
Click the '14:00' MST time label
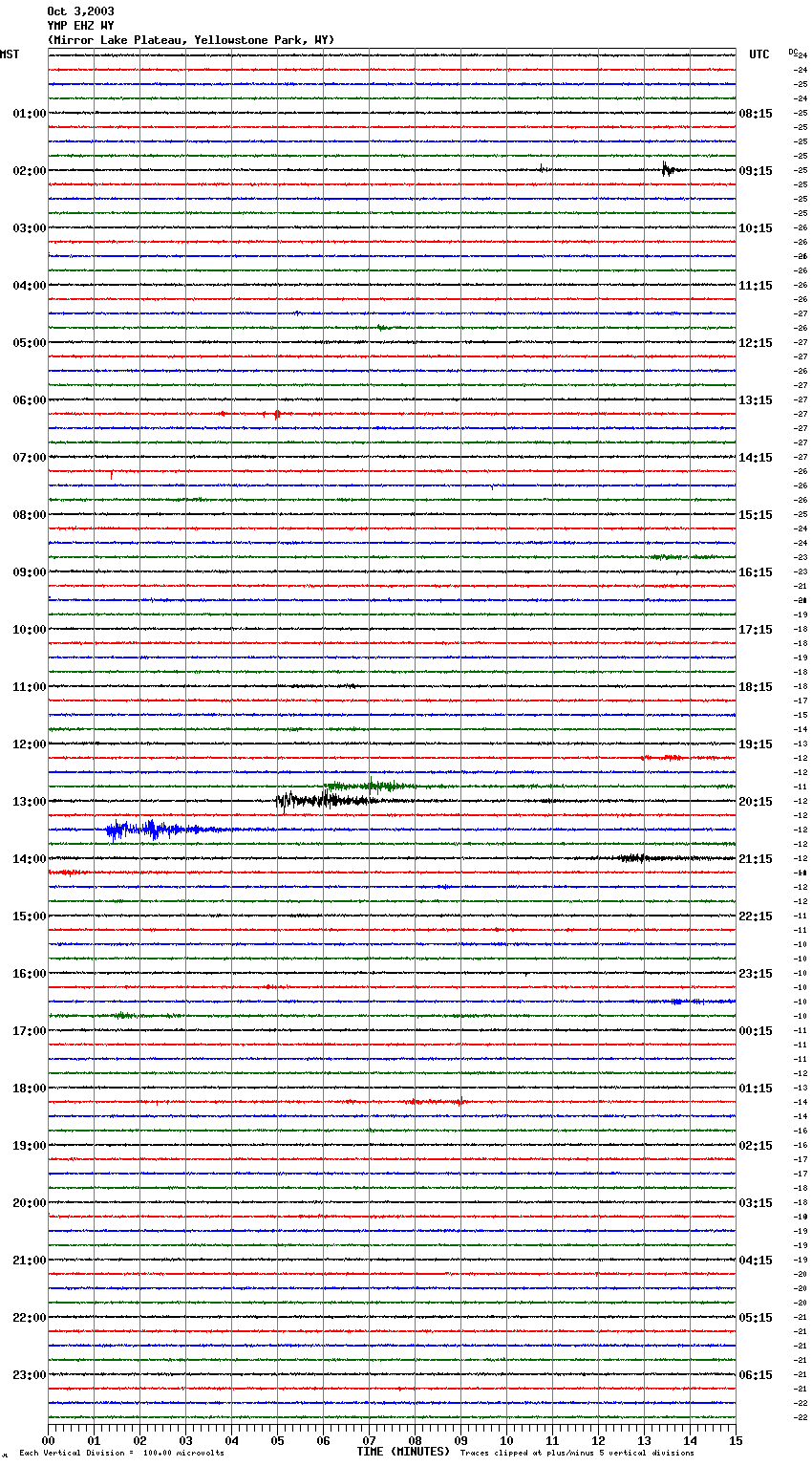(30, 859)
